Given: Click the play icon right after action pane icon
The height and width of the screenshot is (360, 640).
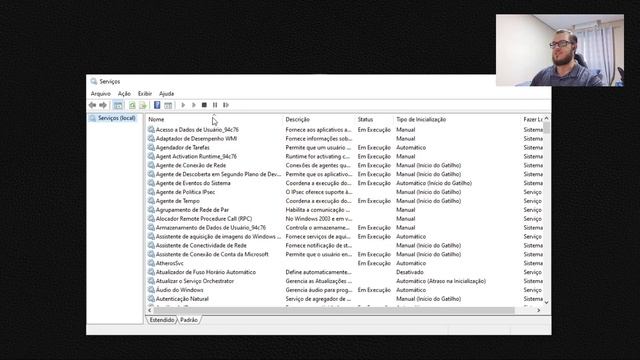Looking at the screenshot, I should coord(183,105).
